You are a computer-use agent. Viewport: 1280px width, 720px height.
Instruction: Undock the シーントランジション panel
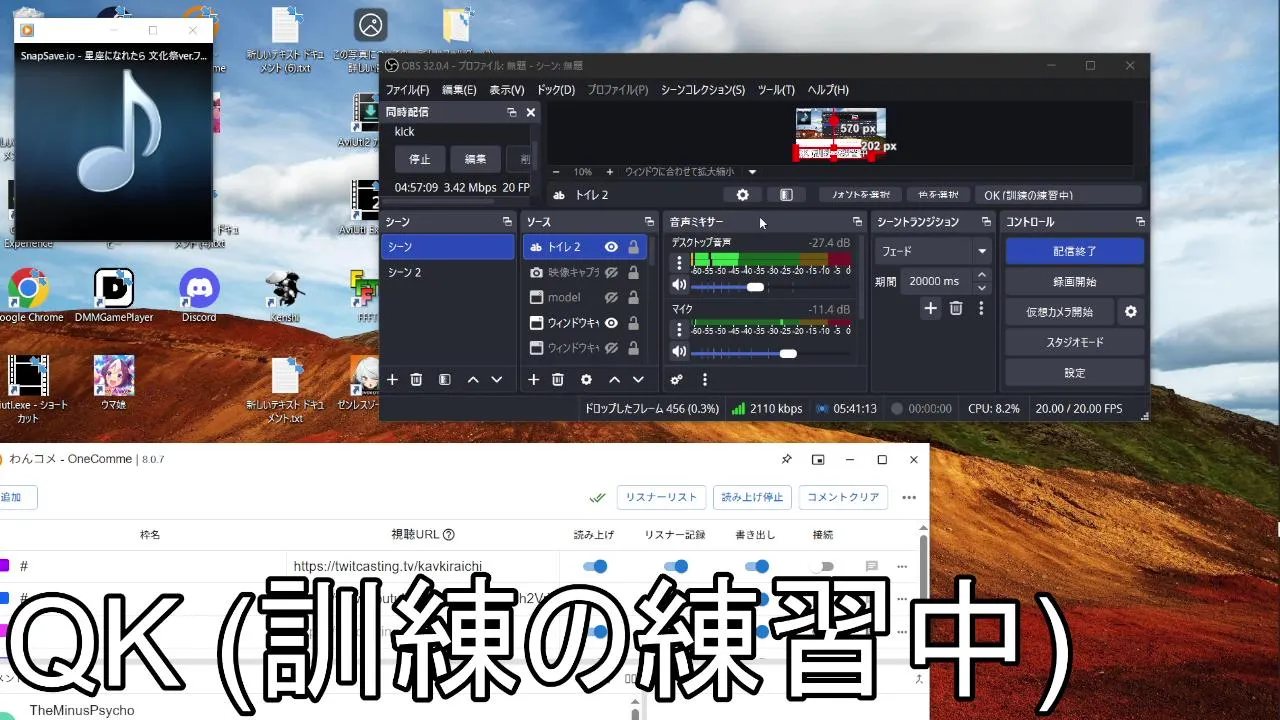point(986,222)
